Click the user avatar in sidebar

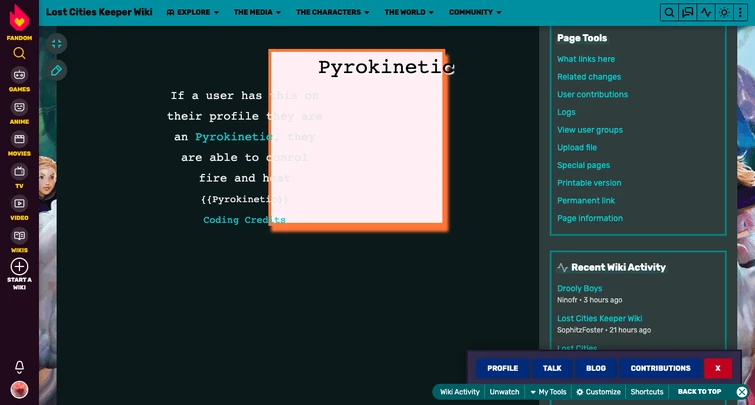tap(19, 390)
